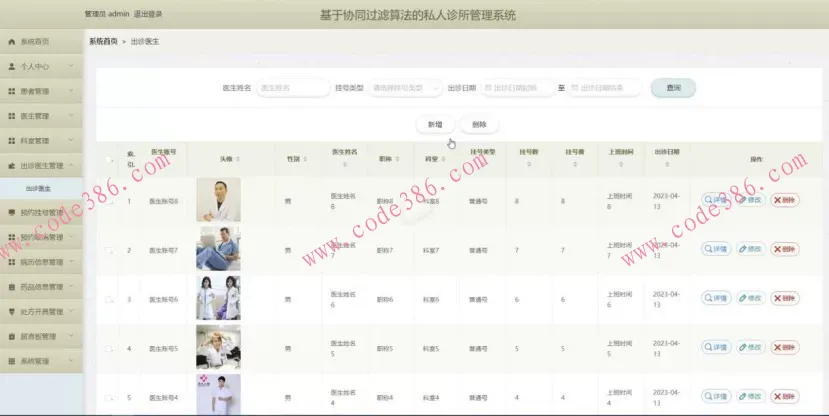Image resolution: width=829 pixels, height=416 pixels.
Task: Click avatar photo of 医生账号8
Action: click(x=218, y=199)
